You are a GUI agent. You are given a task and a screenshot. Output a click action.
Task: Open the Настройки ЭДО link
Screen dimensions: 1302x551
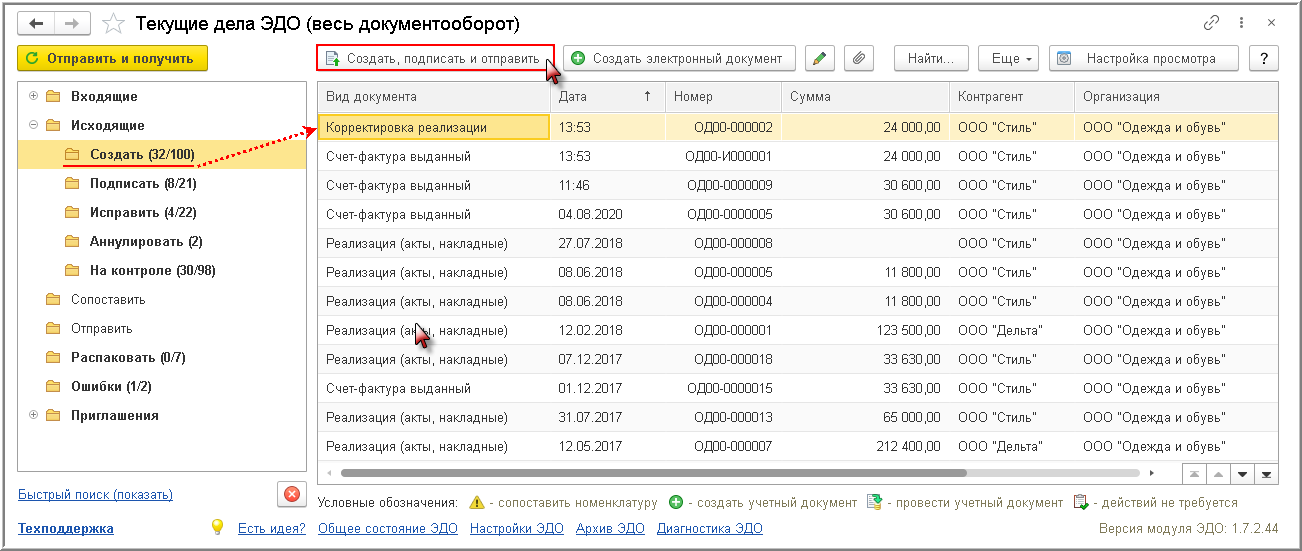pyautogui.click(x=516, y=529)
